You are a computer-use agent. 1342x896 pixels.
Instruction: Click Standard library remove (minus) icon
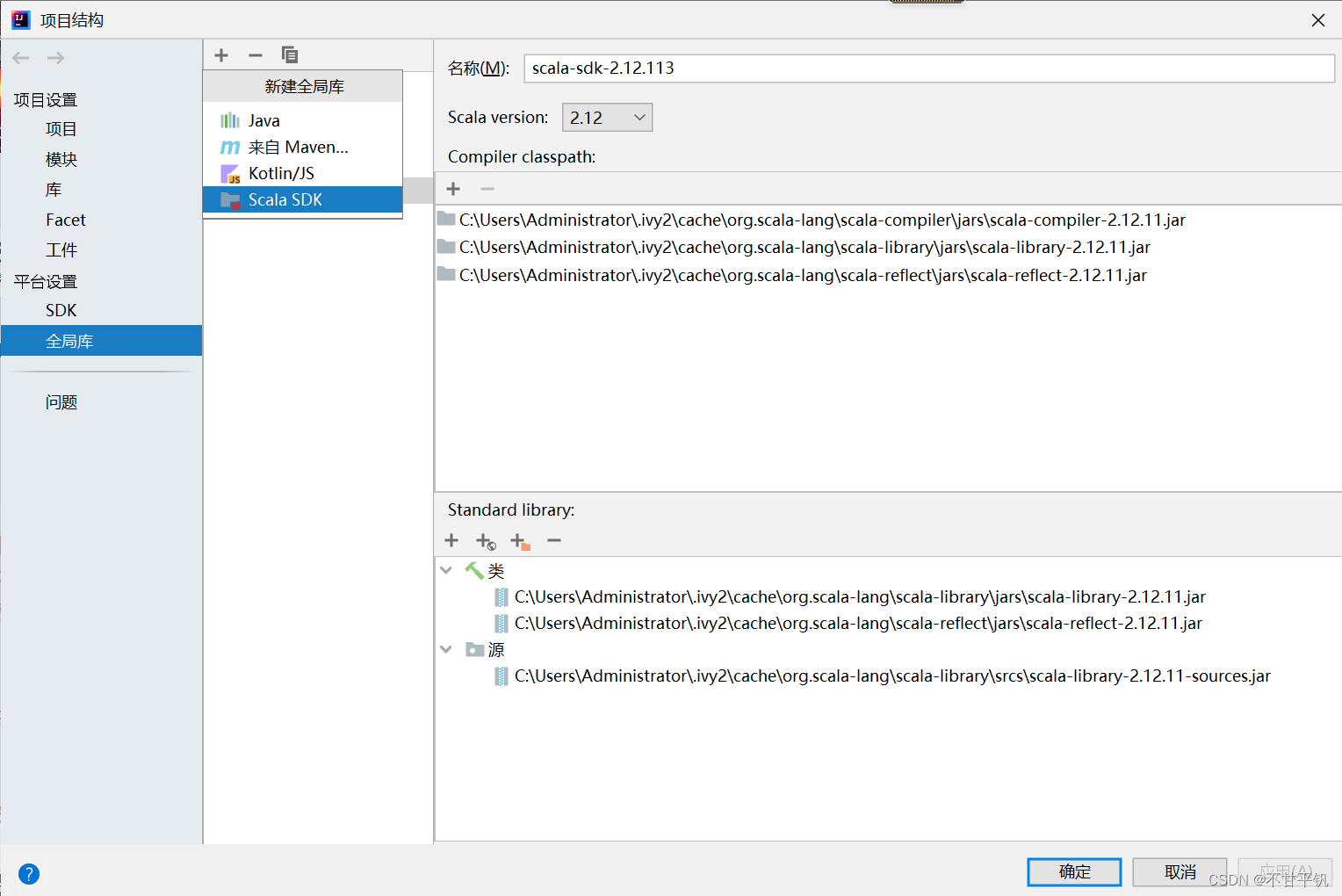point(554,540)
